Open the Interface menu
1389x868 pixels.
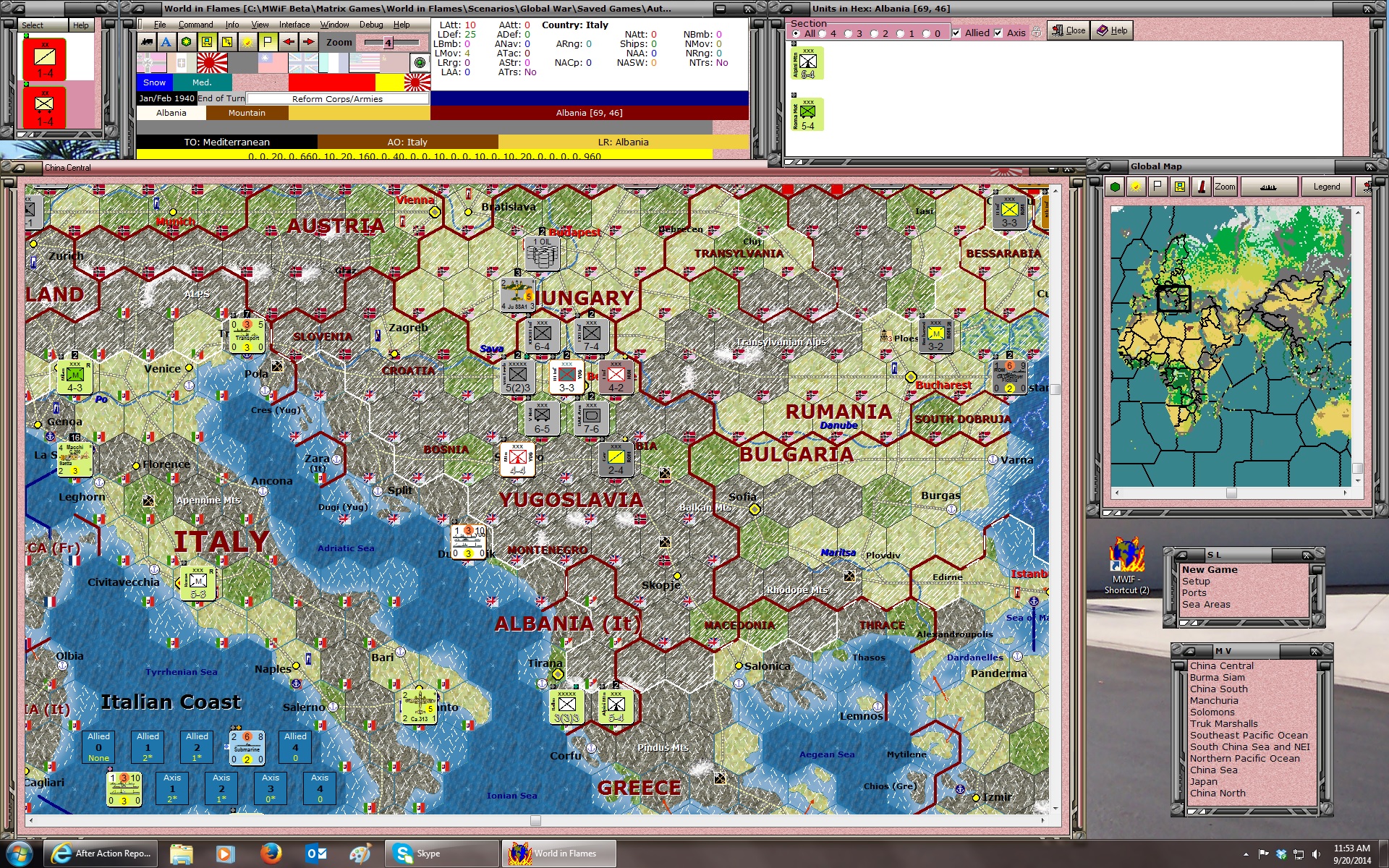[x=294, y=25]
